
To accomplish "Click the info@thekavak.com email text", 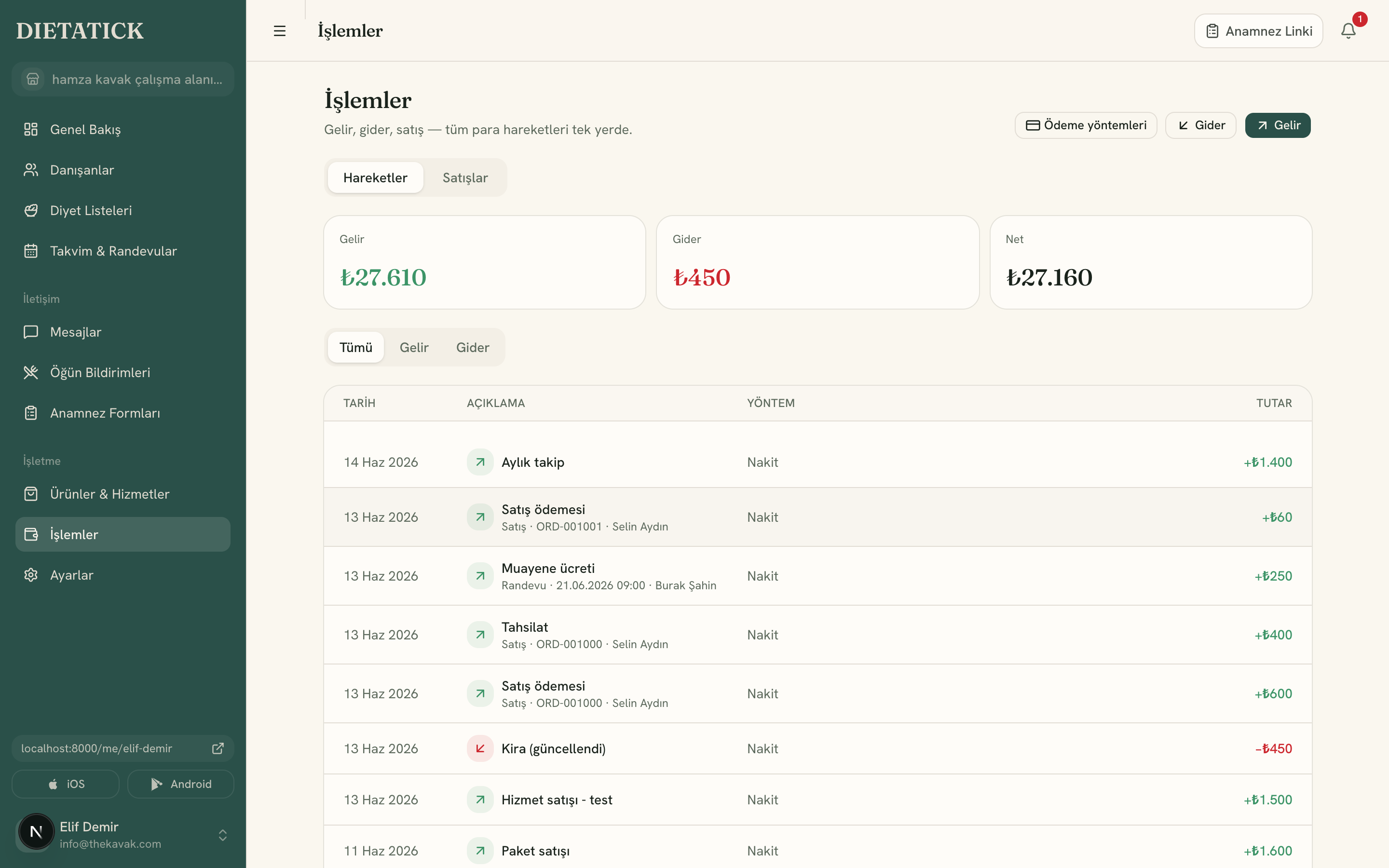I will point(110,844).
